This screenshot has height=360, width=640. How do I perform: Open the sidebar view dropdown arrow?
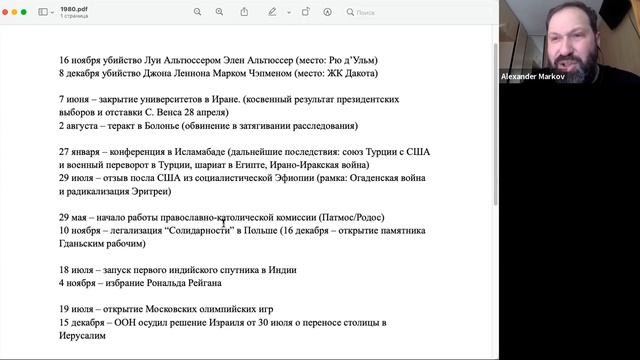pos(52,13)
